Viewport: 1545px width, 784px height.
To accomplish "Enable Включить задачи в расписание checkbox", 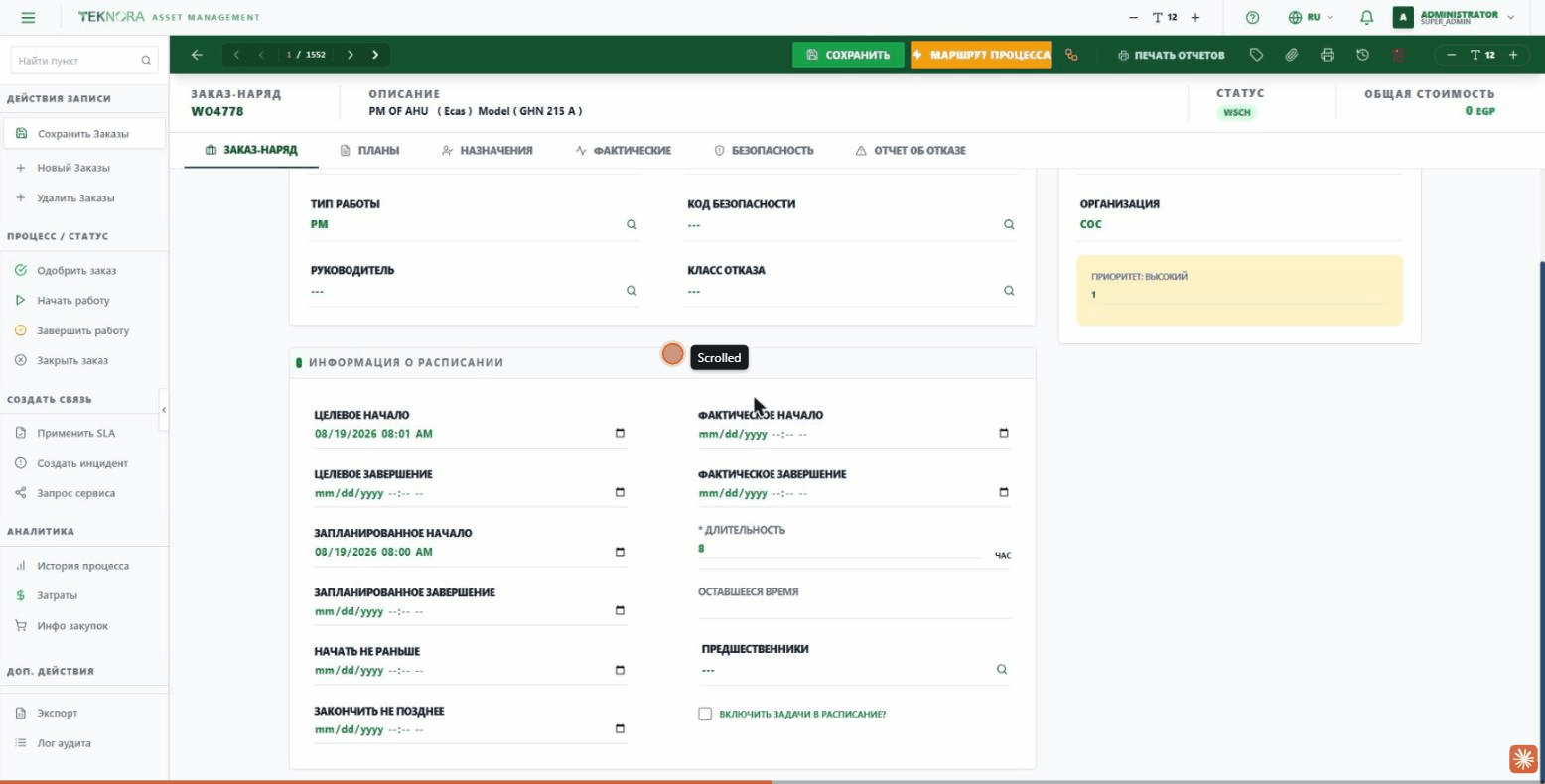I will pyautogui.click(x=705, y=714).
